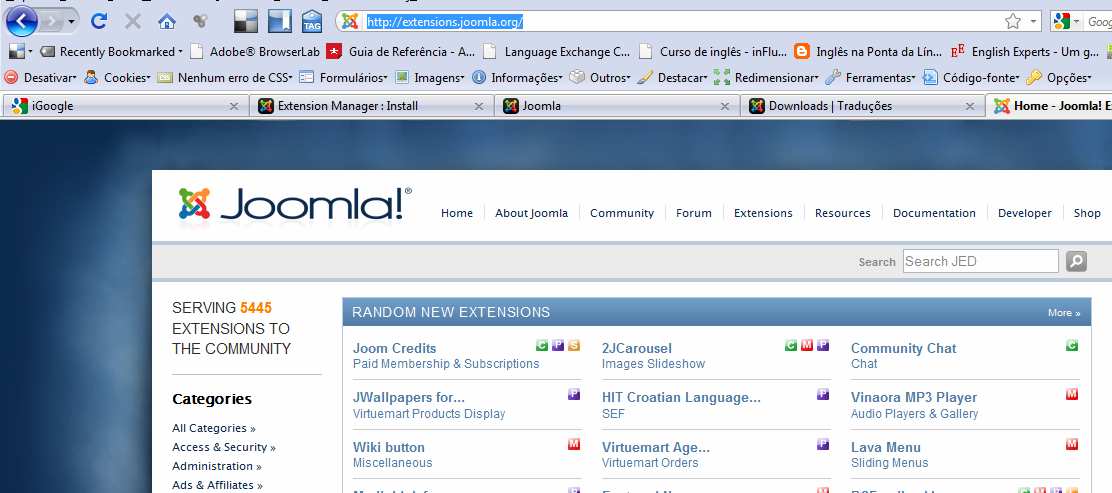This screenshot has height=493, width=1112.
Task: Open the HIT Croatian Language extension
Action: 681,397
